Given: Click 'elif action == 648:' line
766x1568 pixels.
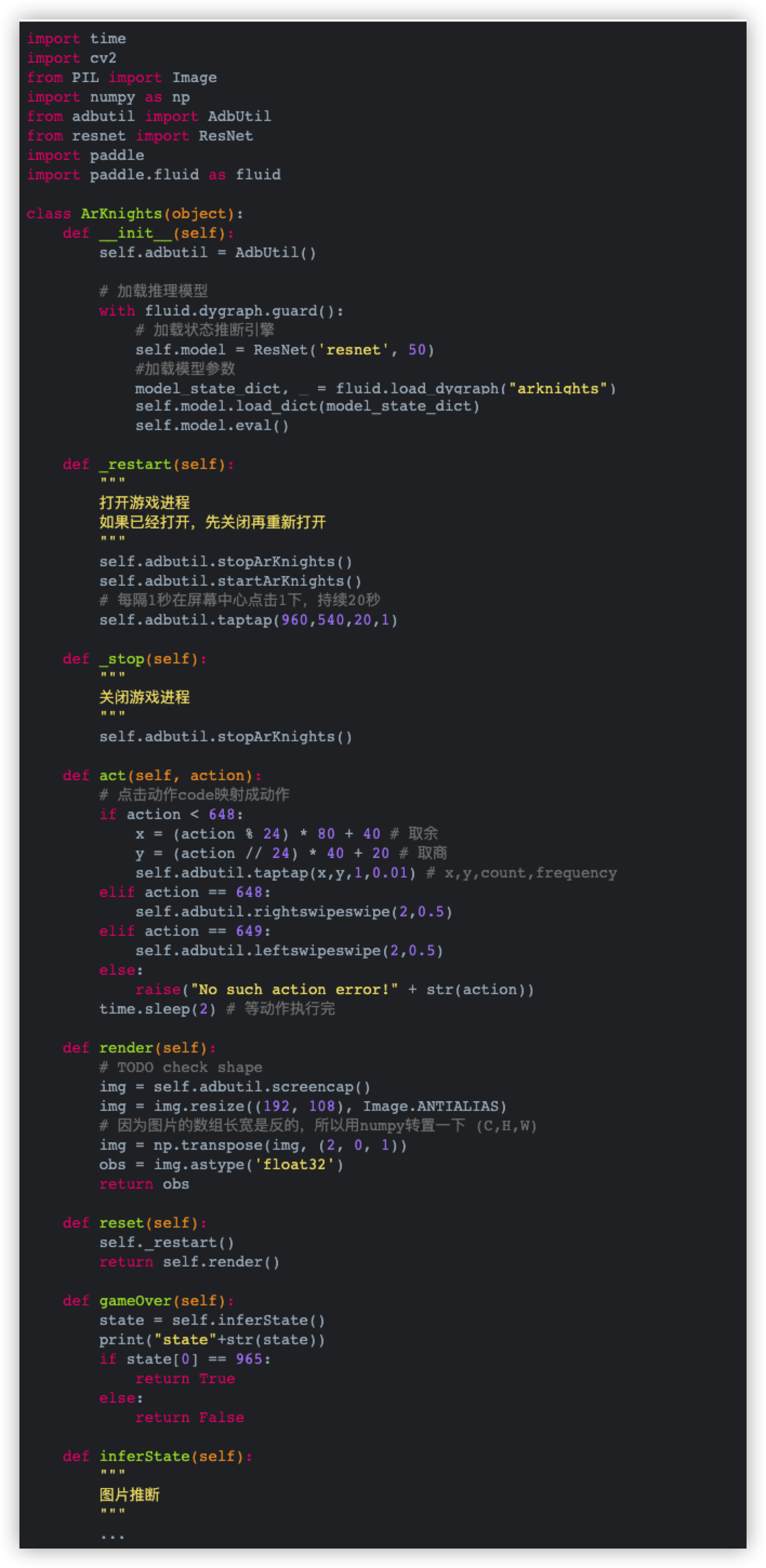Looking at the screenshot, I should point(185,893).
